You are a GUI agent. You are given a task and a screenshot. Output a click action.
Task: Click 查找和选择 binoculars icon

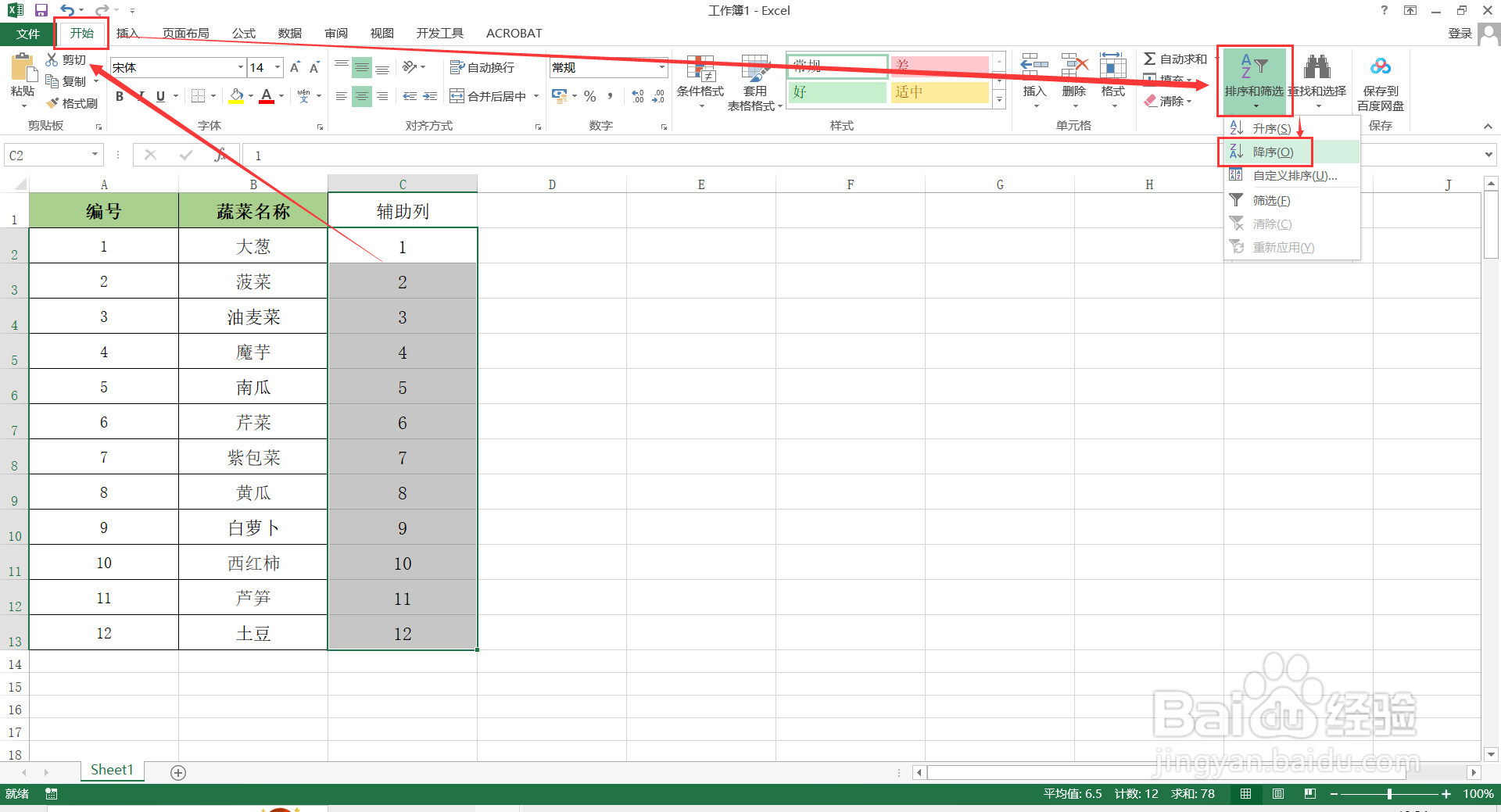point(1317,67)
